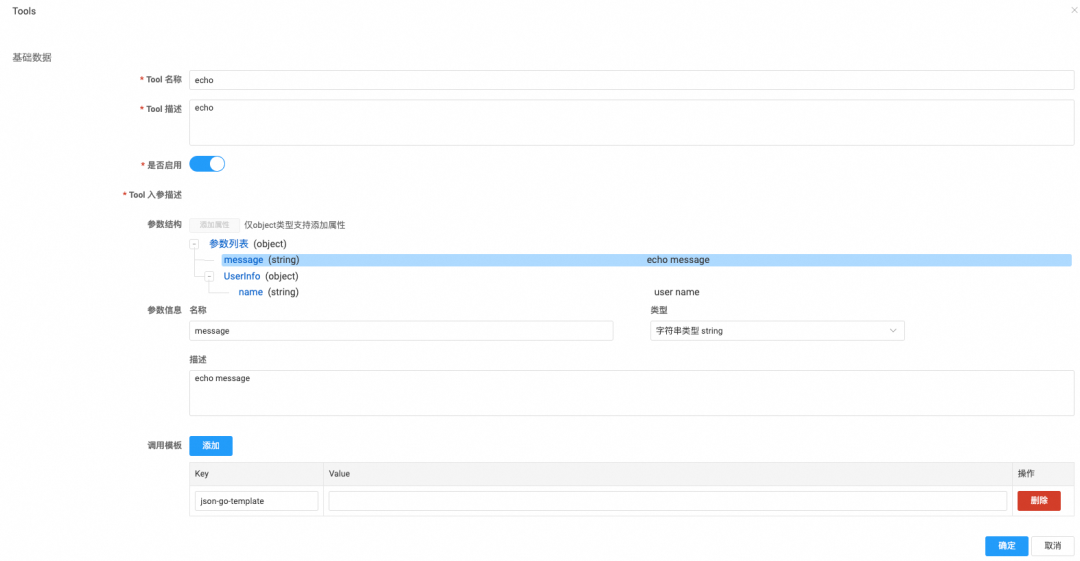This screenshot has height=561, width=1080.
Task: Click the Key field containing json-go-template
Action: (257, 501)
